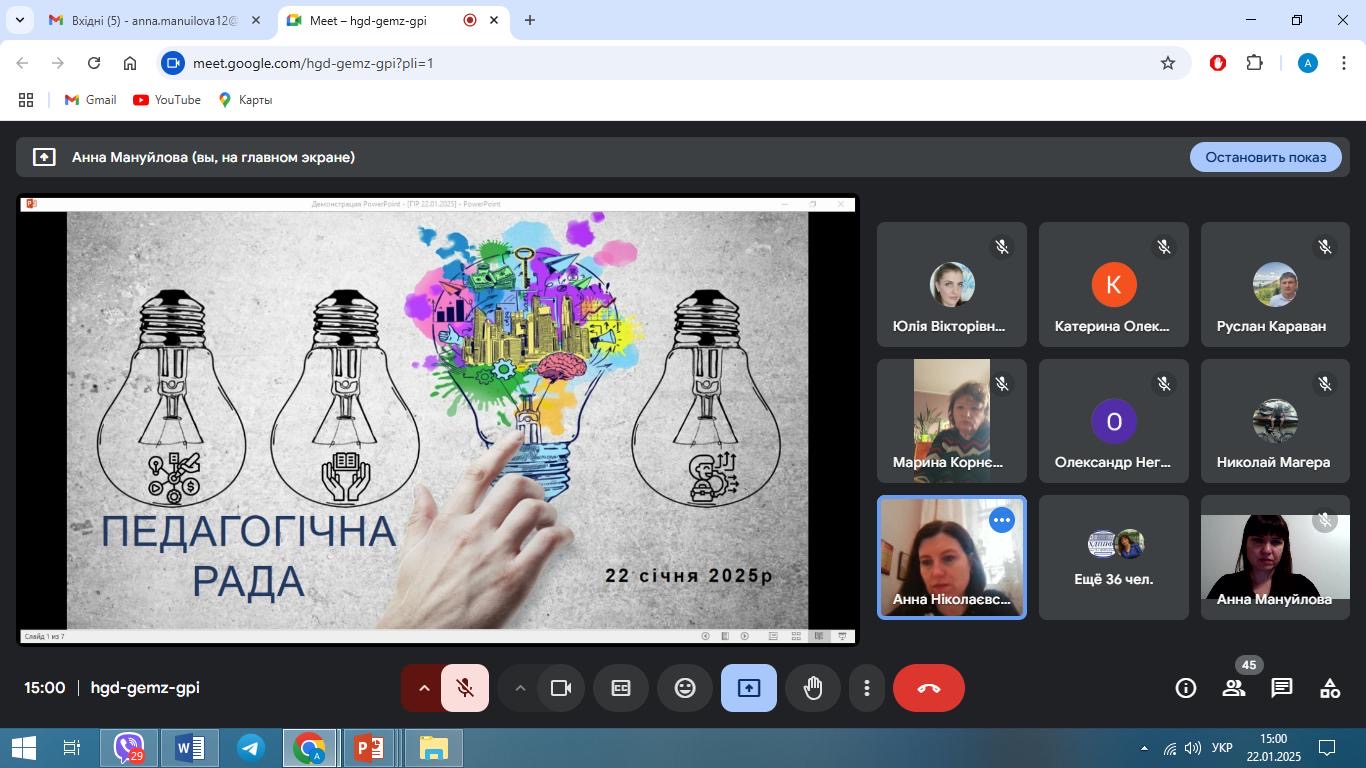
Task: Open options on Анна Ніколаєвс... tile
Action: point(1002,520)
